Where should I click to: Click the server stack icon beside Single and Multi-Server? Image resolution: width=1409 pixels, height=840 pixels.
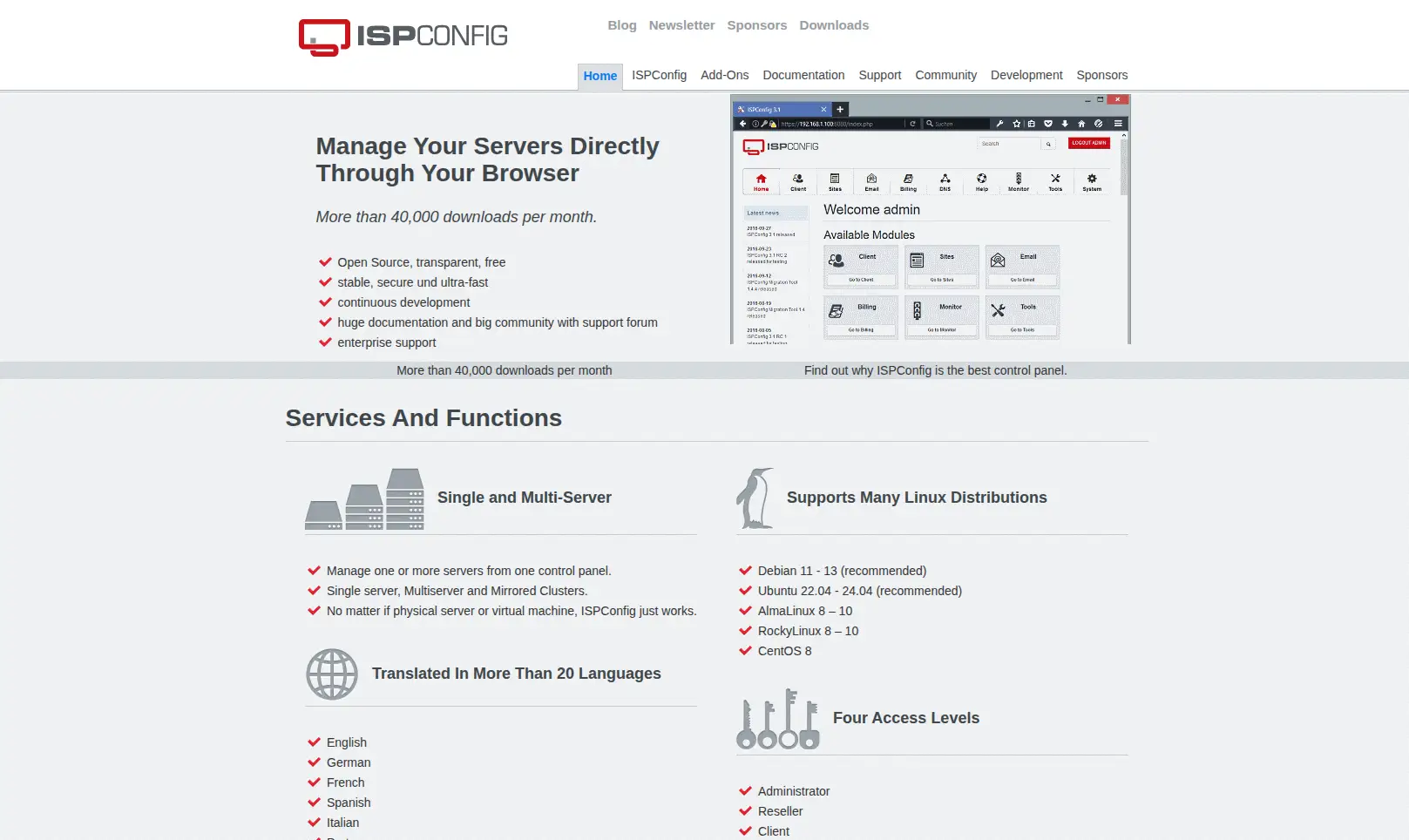point(364,498)
